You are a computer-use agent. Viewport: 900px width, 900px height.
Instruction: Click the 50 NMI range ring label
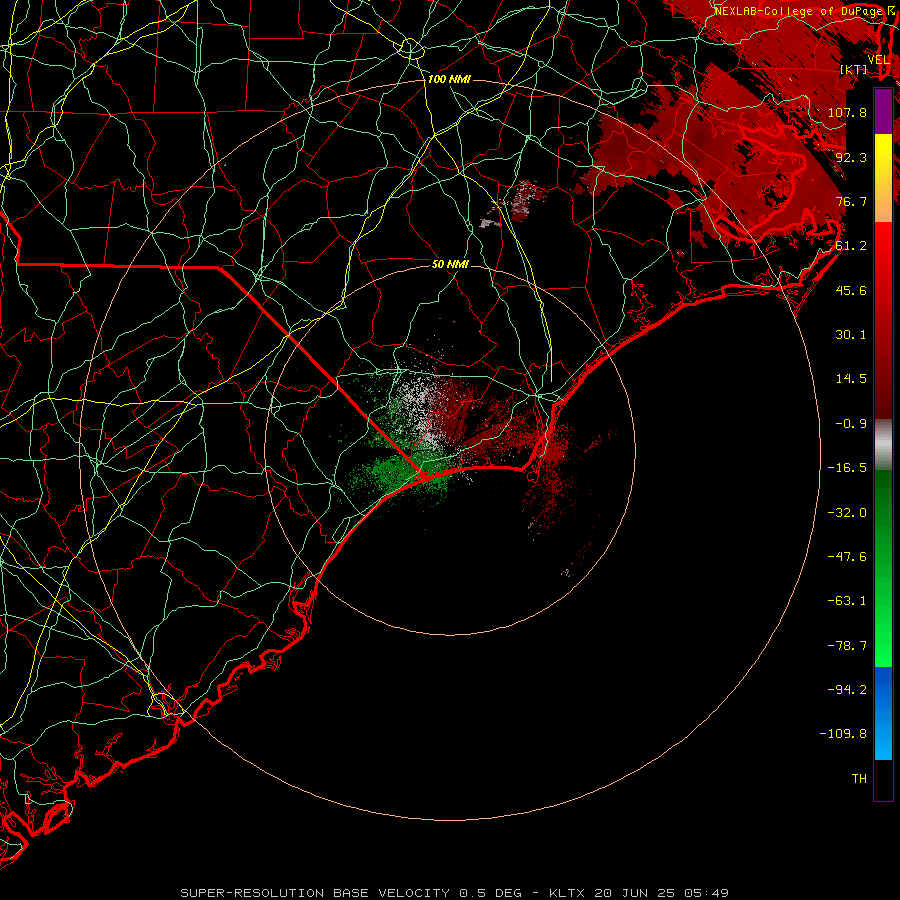(x=450, y=264)
